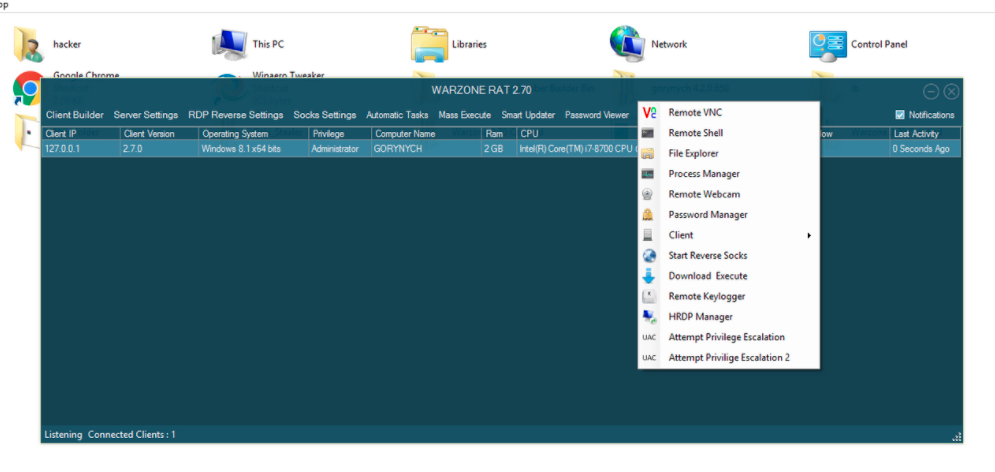
Task: Click the WARZONE RAT 2.70 title bar
Action: pos(482,90)
